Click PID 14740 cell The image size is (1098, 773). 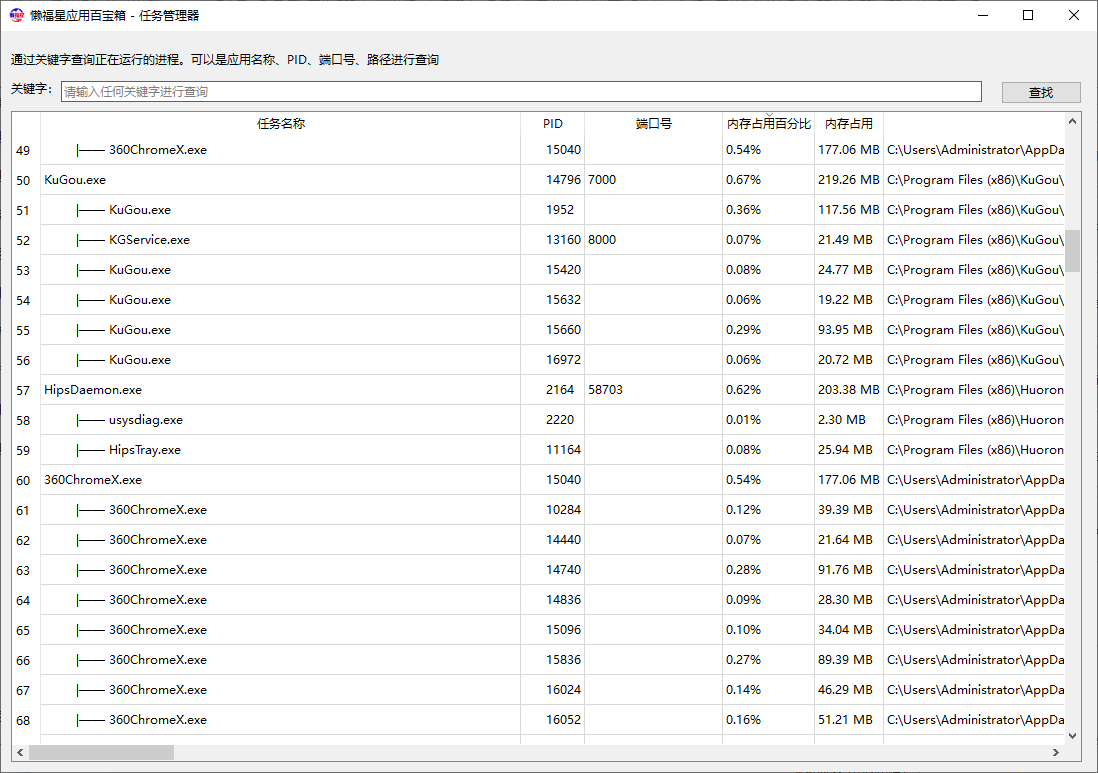pos(563,570)
